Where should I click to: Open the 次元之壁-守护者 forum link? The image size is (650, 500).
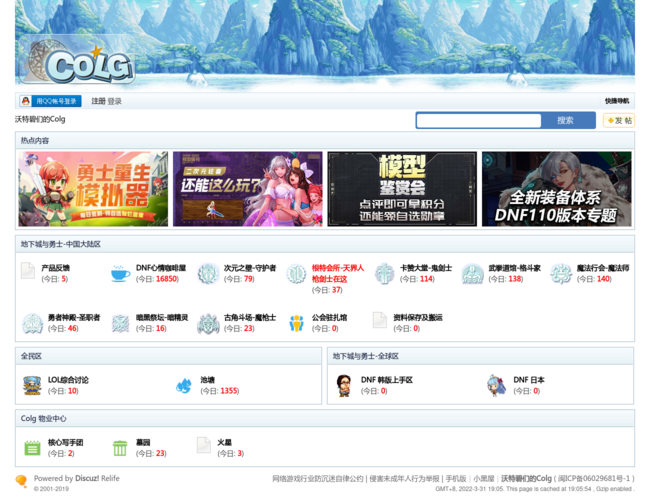[x=250, y=268]
